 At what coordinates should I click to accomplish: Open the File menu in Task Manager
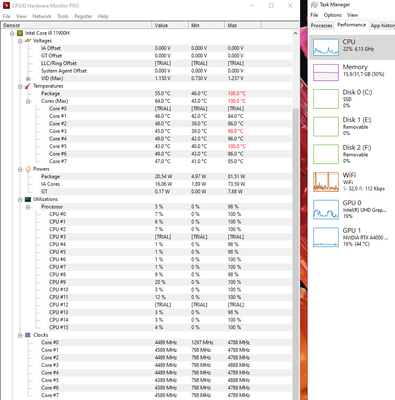coord(314,15)
